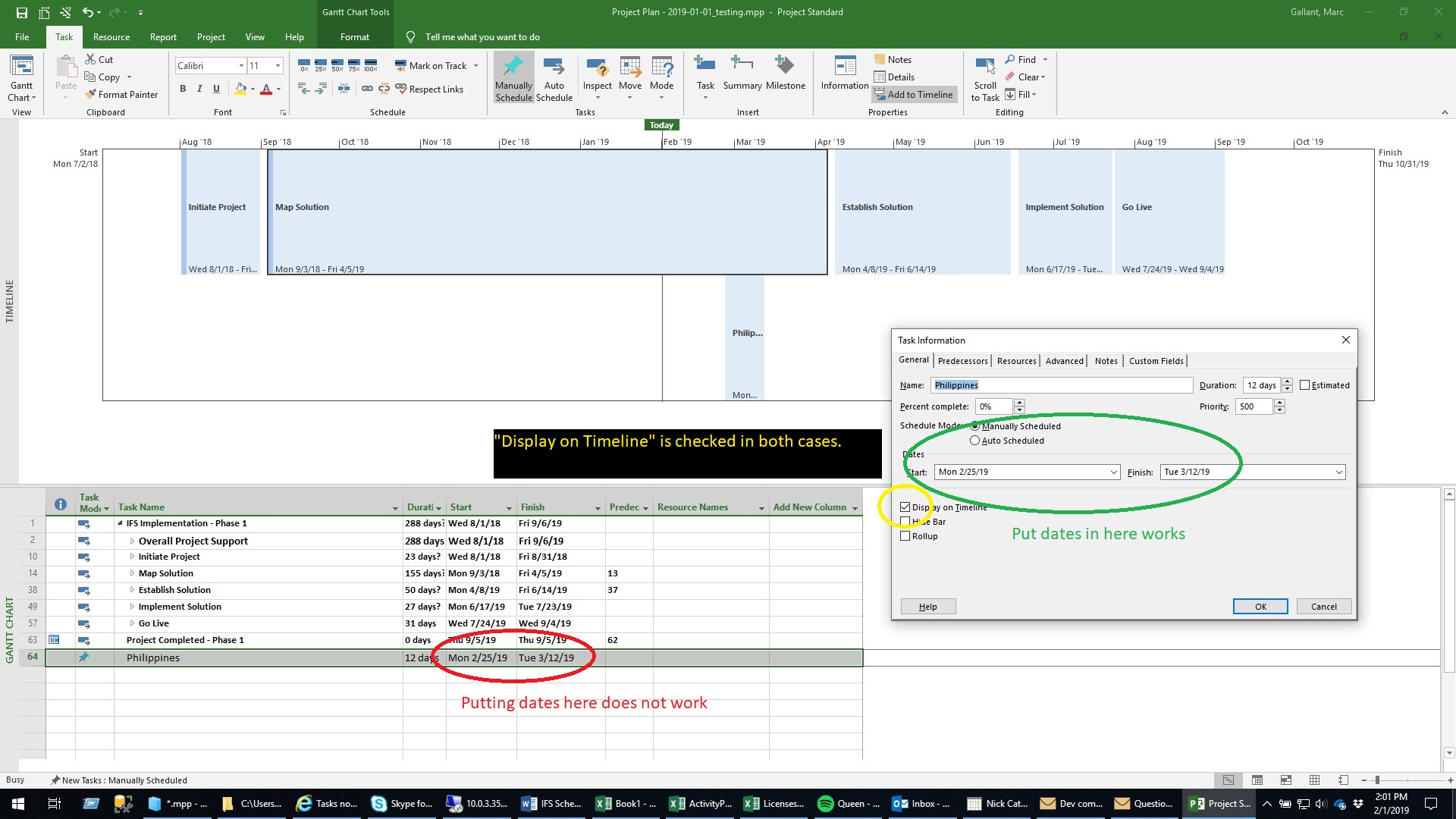Screen dimensions: 1456x819
Task: Confirm the dialog with OK
Action: click(x=1260, y=607)
